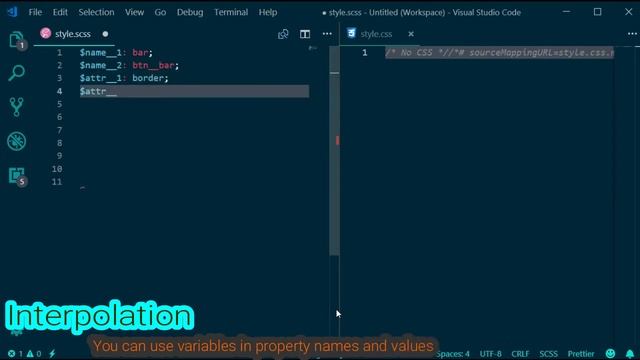
Task: Split the editor with split icon
Action: coord(305,34)
